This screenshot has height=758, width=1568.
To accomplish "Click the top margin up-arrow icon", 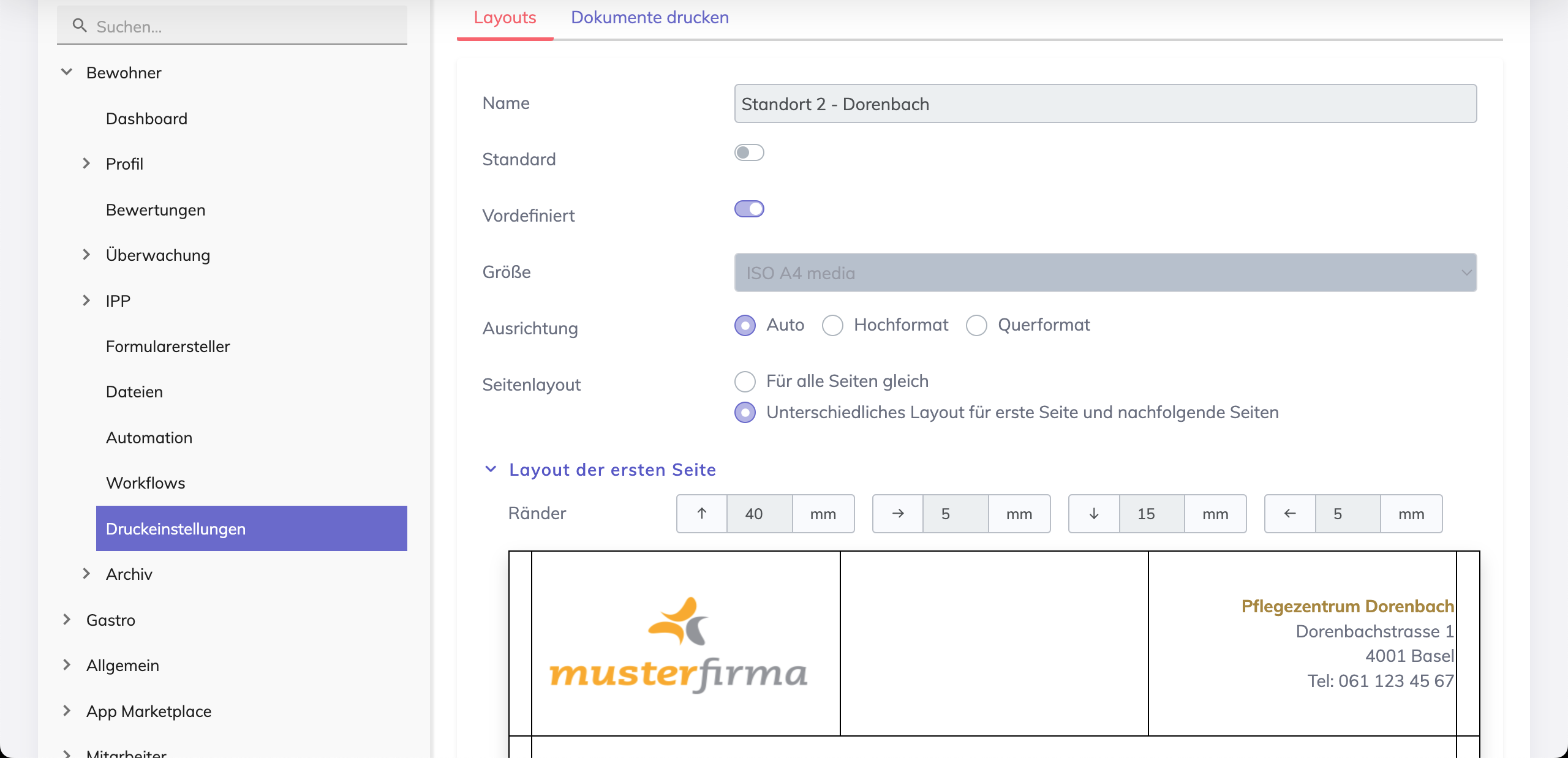I will point(702,514).
